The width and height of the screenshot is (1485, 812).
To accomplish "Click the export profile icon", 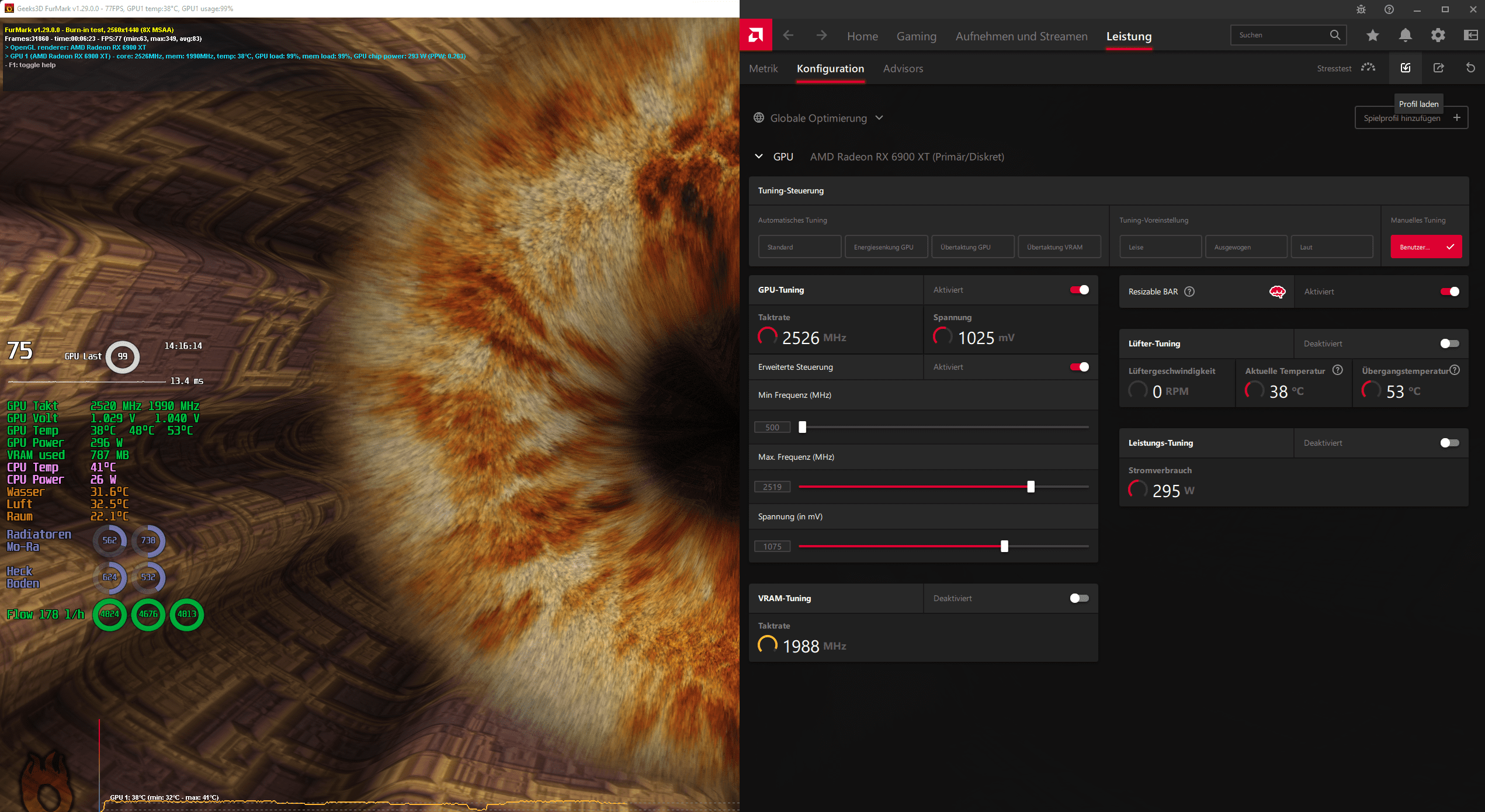I will [x=1438, y=68].
